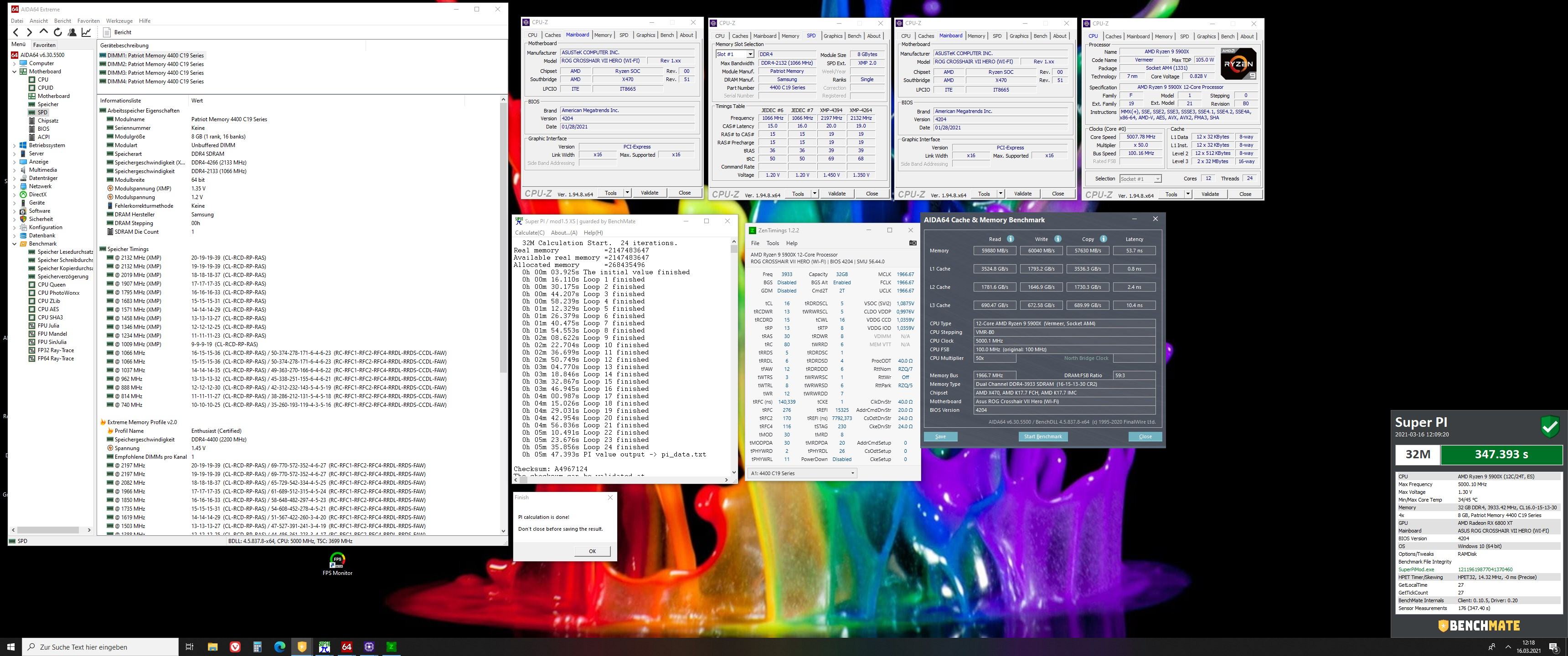Expand the Computer tree node
Image resolution: width=1568 pixels, height=656 pixels.
15,63
